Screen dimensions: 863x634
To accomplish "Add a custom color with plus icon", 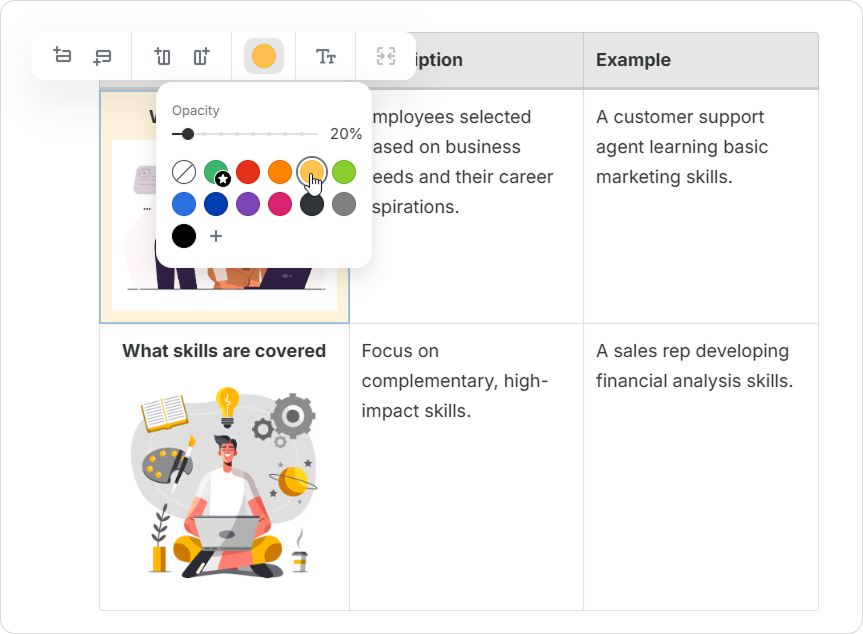I will click(216, 236).
